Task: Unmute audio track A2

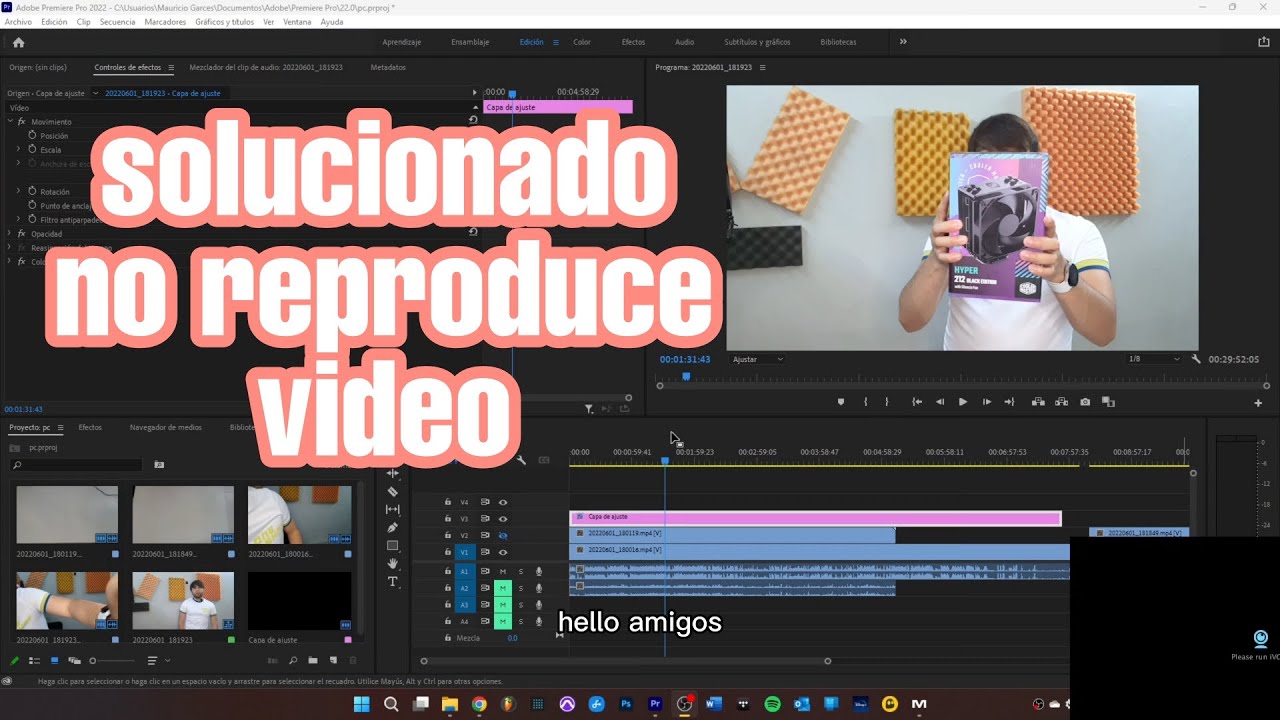Action: pyautogui.click(x=503, y=588)
